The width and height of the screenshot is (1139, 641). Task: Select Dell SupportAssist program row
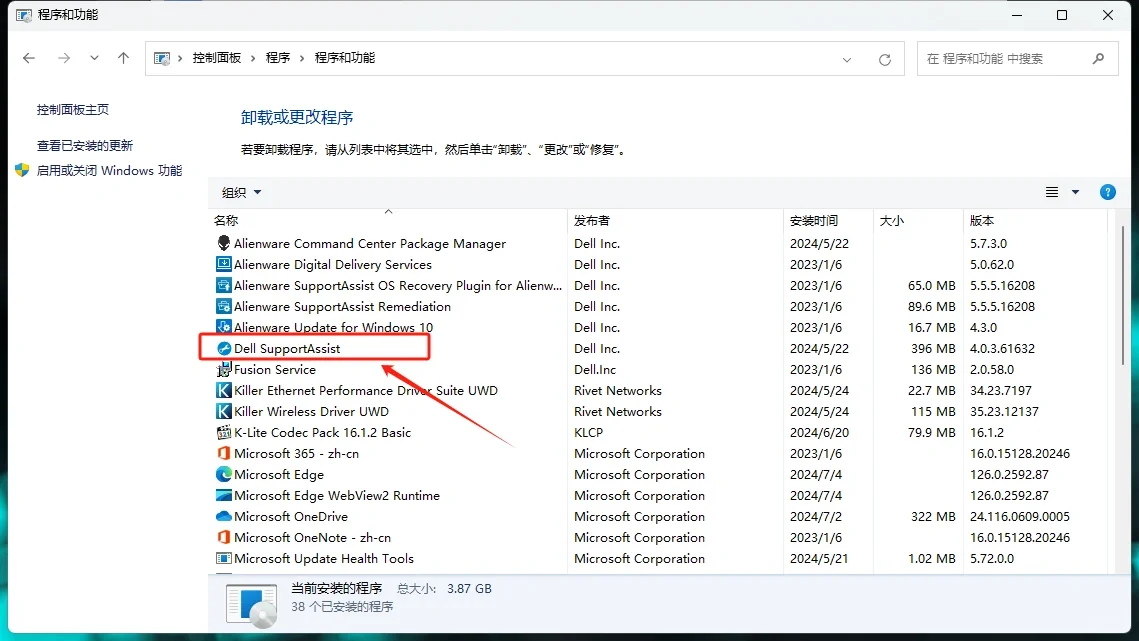[x=657, y=349]
